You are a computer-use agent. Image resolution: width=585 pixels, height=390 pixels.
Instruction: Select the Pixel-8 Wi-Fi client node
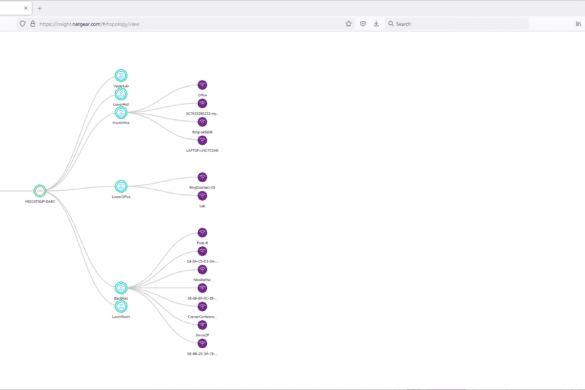click(x=202, y=233)
